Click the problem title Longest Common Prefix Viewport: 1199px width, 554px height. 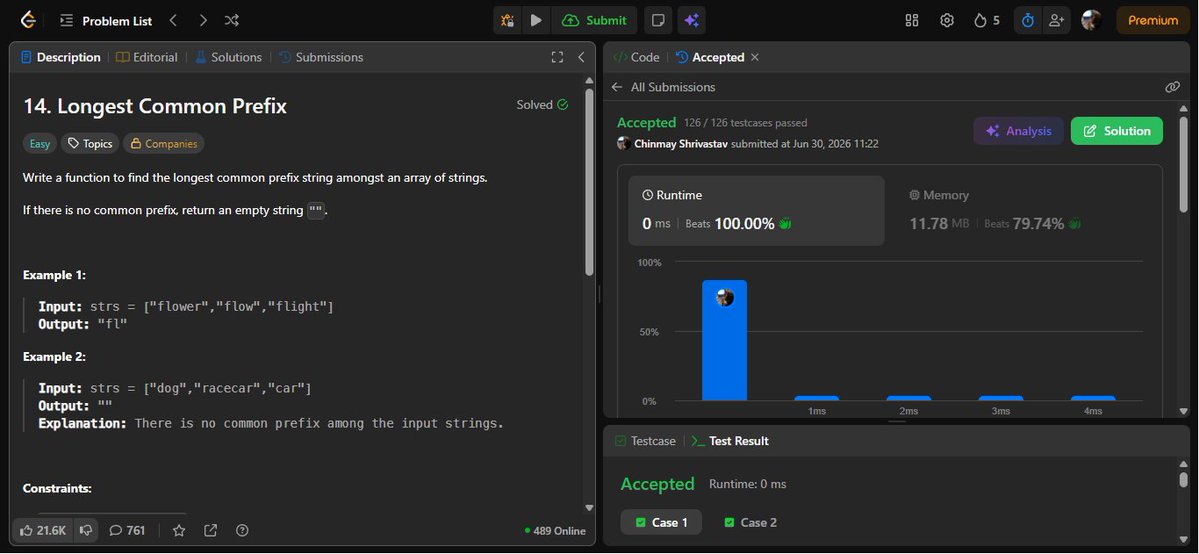[x=155, y=106]
